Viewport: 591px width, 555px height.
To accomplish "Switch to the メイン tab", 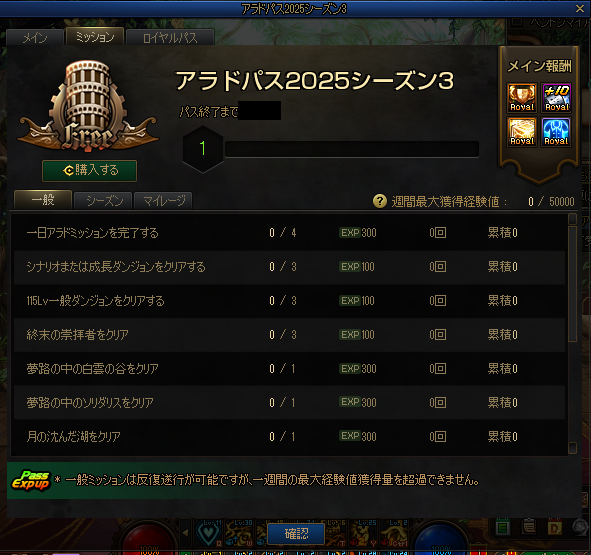I will (35, 38).
